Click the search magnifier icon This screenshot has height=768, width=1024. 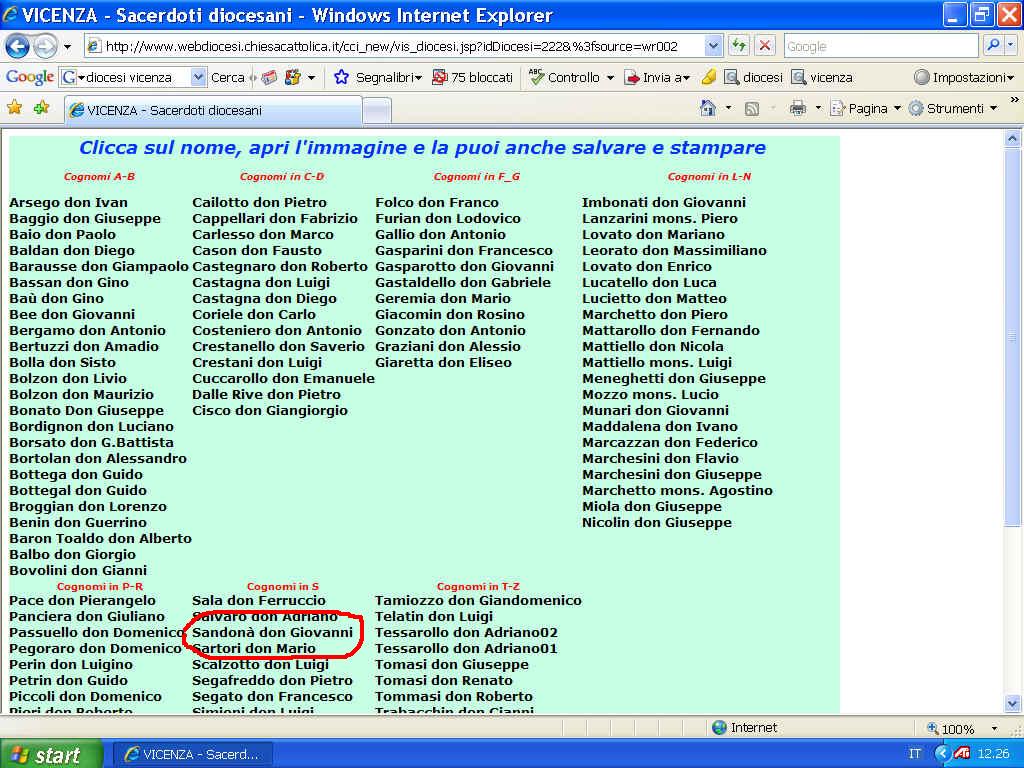[x=993, y=46]
